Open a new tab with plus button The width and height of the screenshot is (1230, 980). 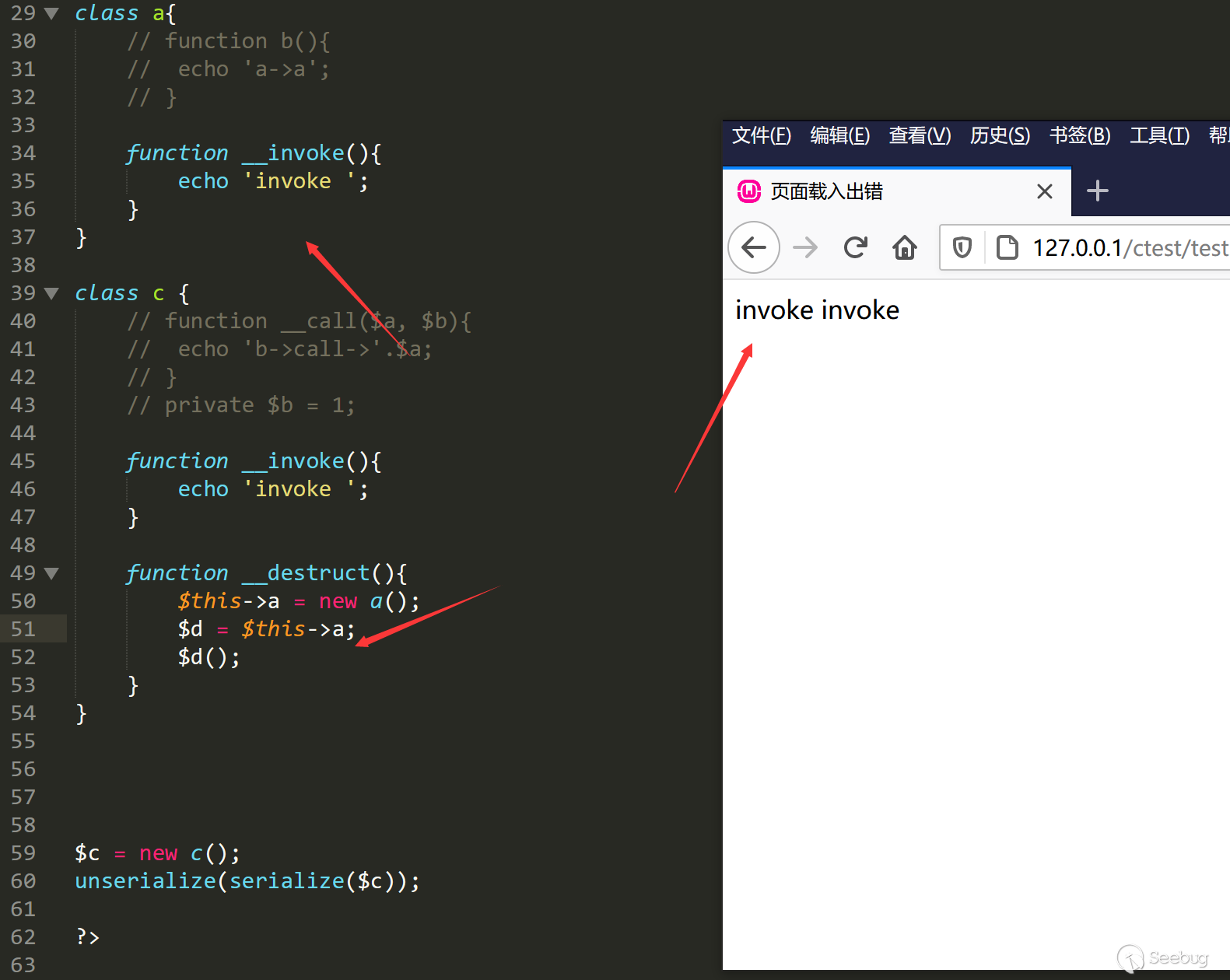(1097, 191)
